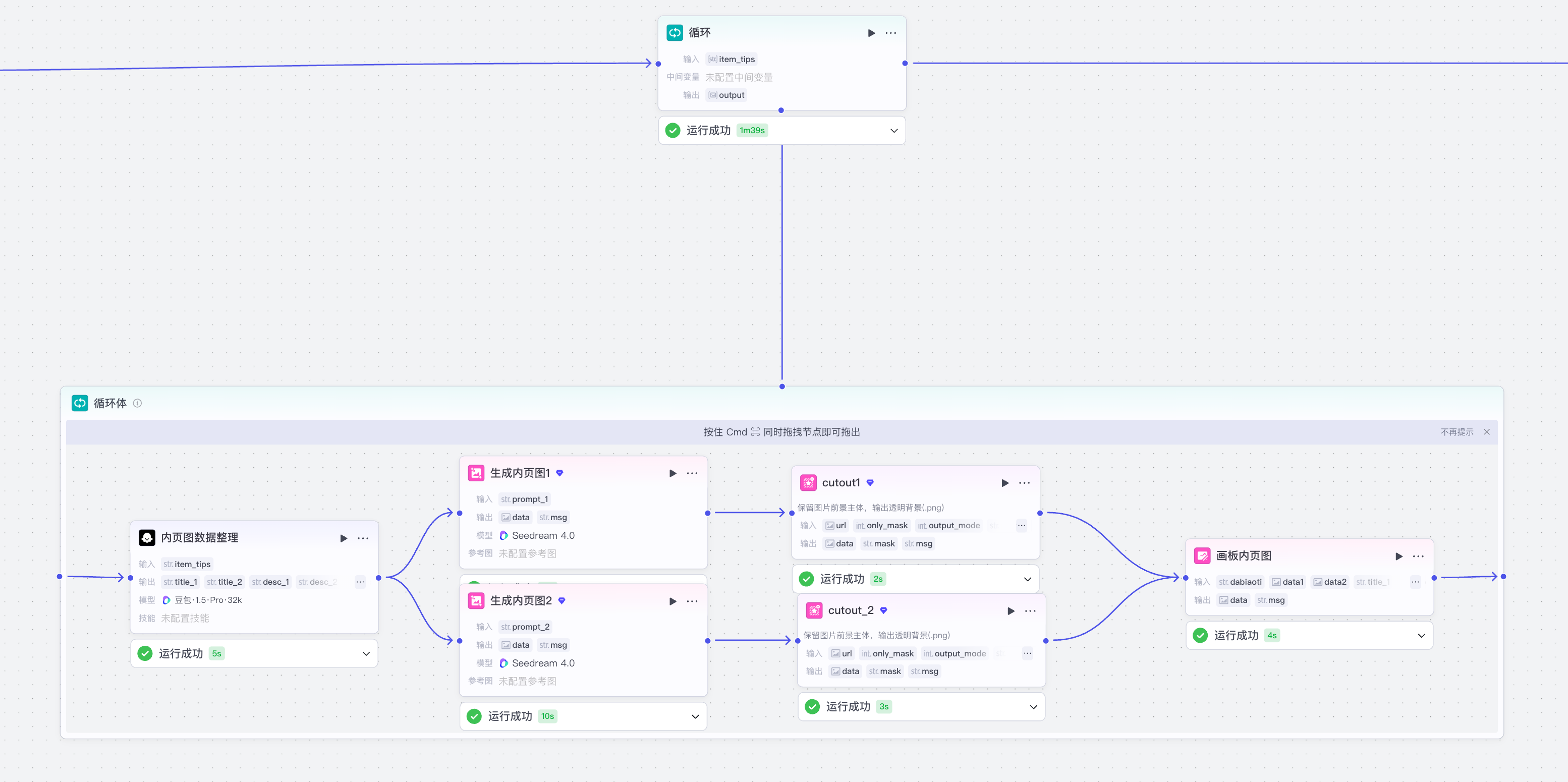Run the 生成内页图1 node
Image resolution: width=1568 pixels, height=782 pixels.
[x=673, y=473]
